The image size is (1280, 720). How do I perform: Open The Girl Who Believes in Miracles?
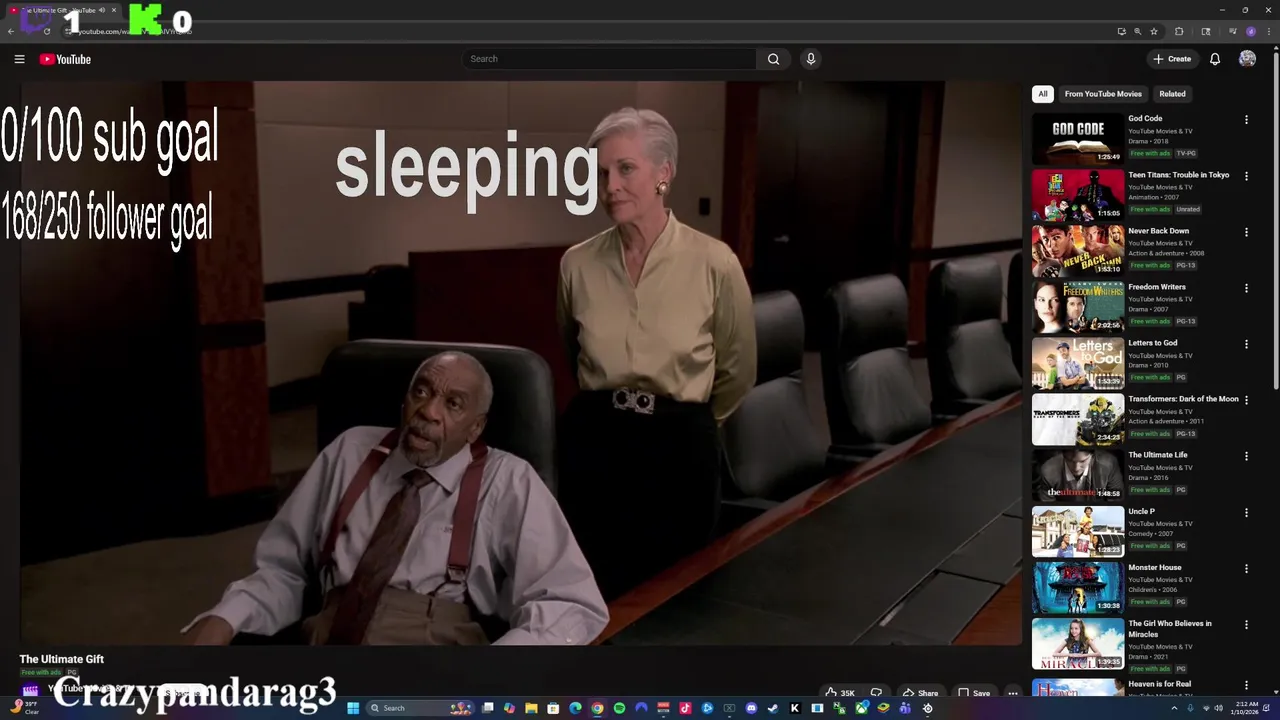click(1170, 629)
